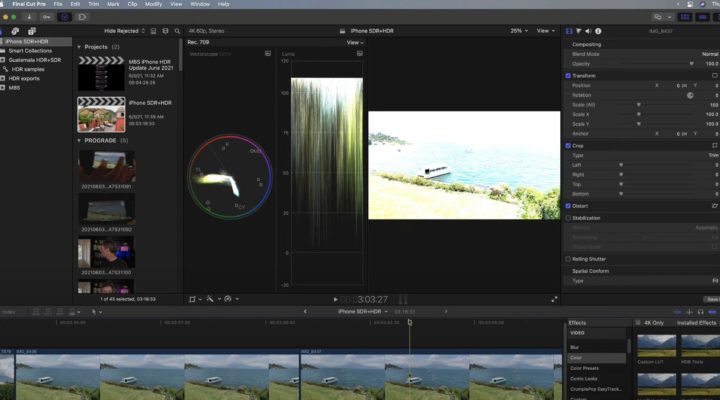Toggle the 4K Only checkbox

tap(638, 323)
